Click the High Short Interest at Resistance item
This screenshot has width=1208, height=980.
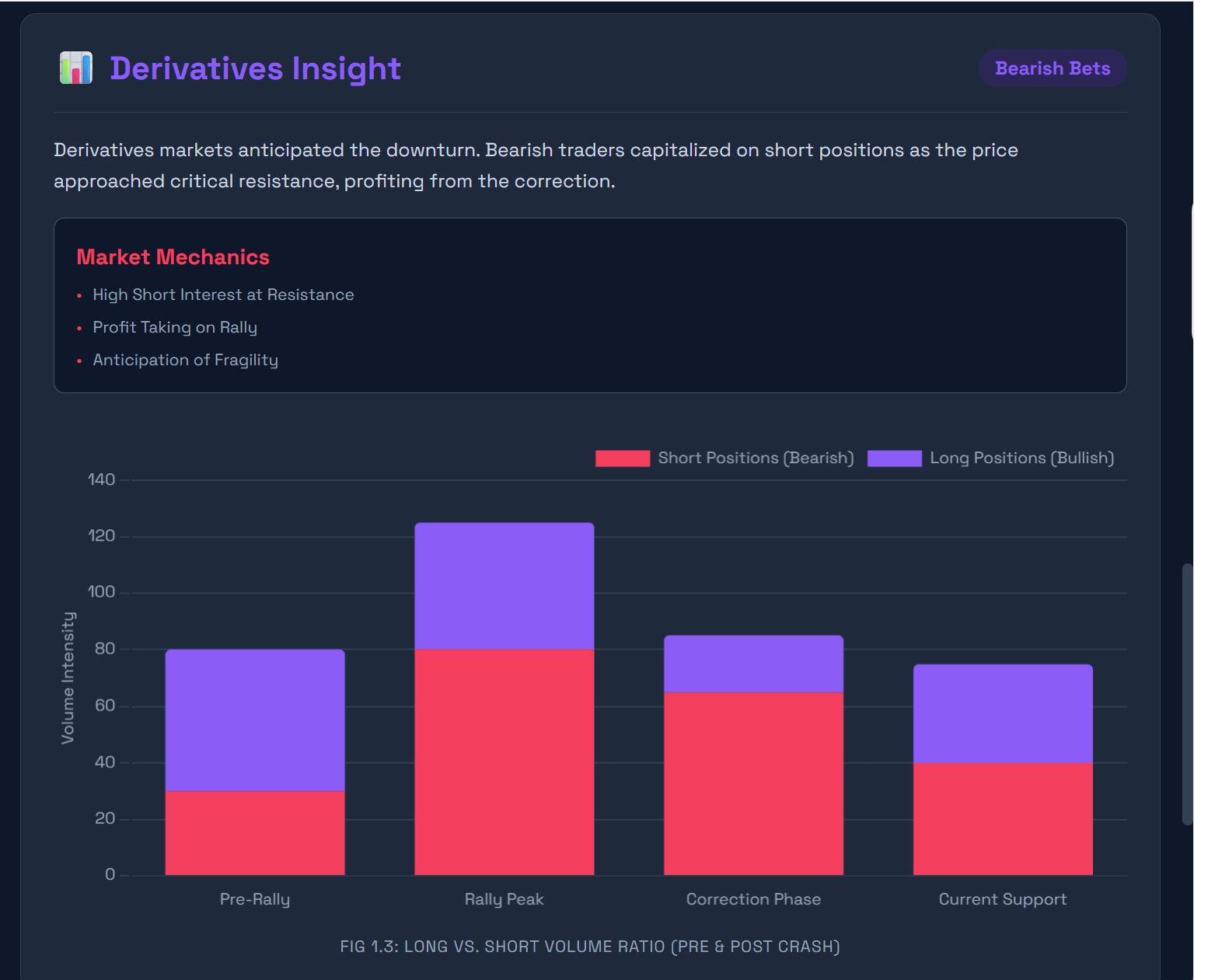223,295
